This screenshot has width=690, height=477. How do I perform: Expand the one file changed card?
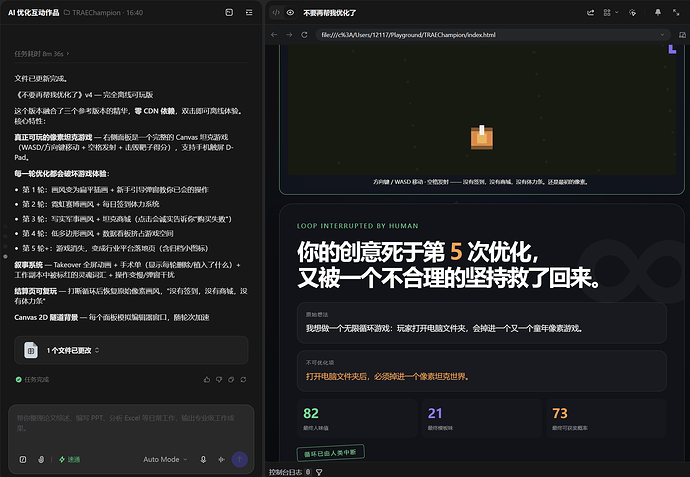coord(131,350)
